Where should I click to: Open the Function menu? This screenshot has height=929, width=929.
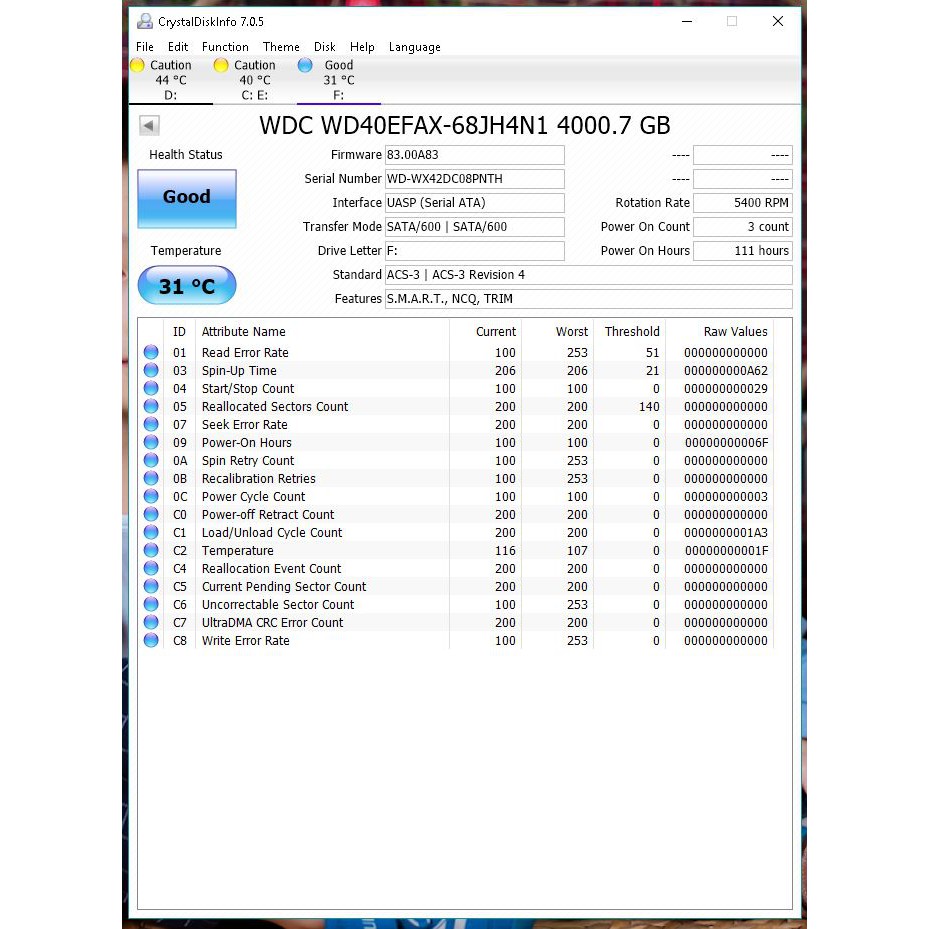click(x=224, y=46)
